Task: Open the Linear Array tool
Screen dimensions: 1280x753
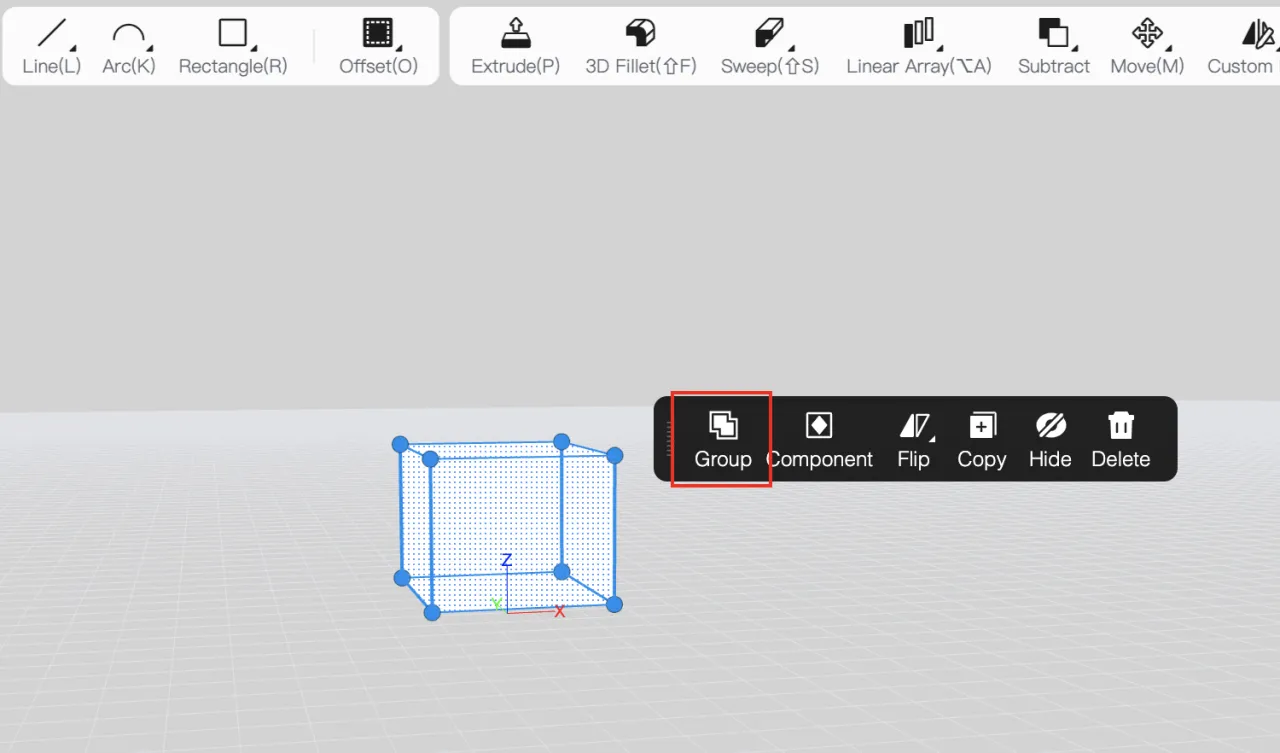Action: pyautogui.click(x=918, y=46)
